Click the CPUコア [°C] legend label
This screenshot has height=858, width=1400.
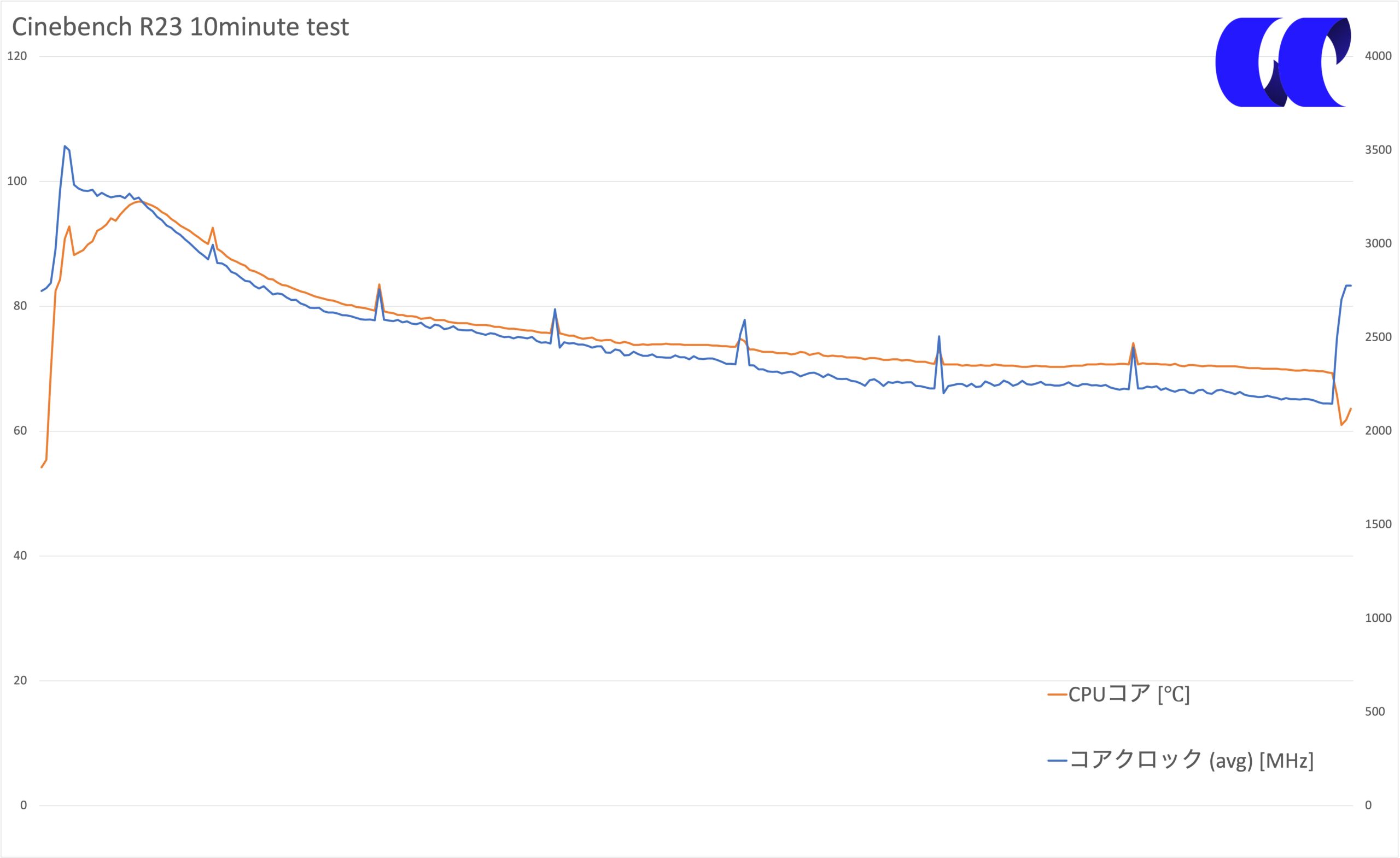click(x=1128, y=694)
